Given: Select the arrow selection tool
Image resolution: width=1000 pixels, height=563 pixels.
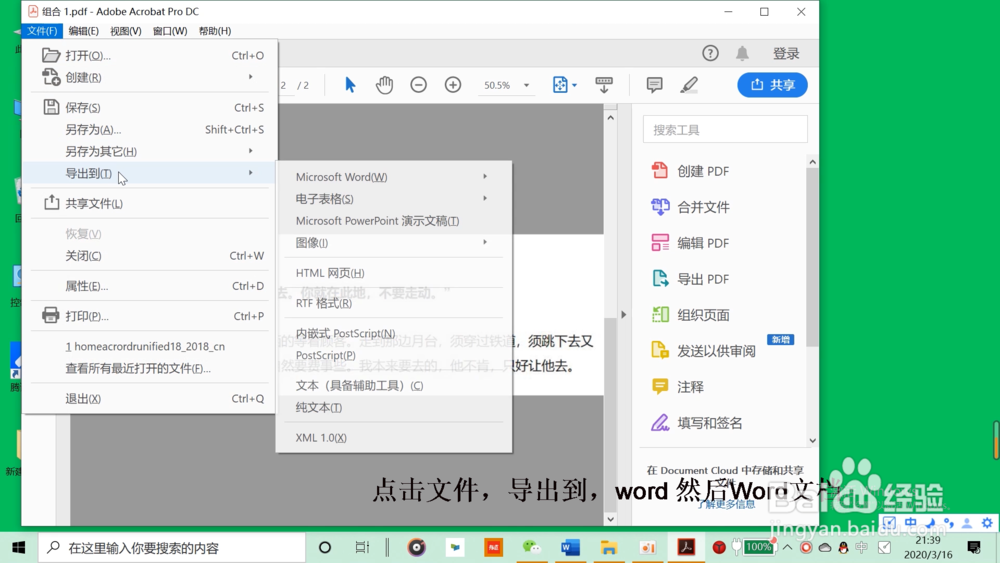Looking at the screenshot, I should click(350, 85).
